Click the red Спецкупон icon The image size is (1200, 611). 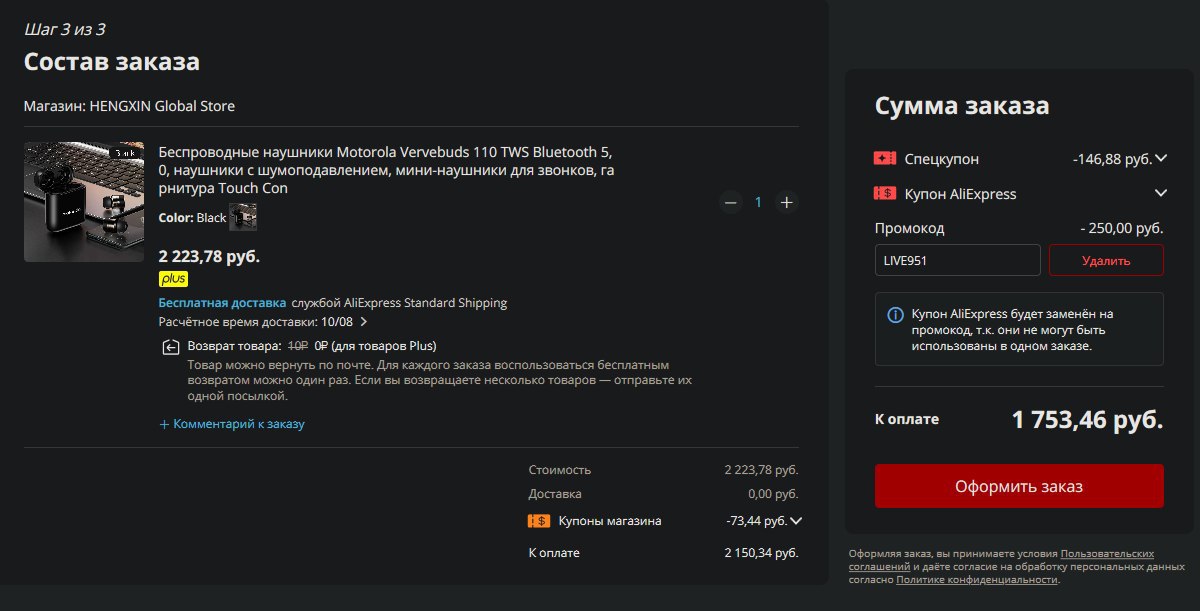click(x=884, y=158)
